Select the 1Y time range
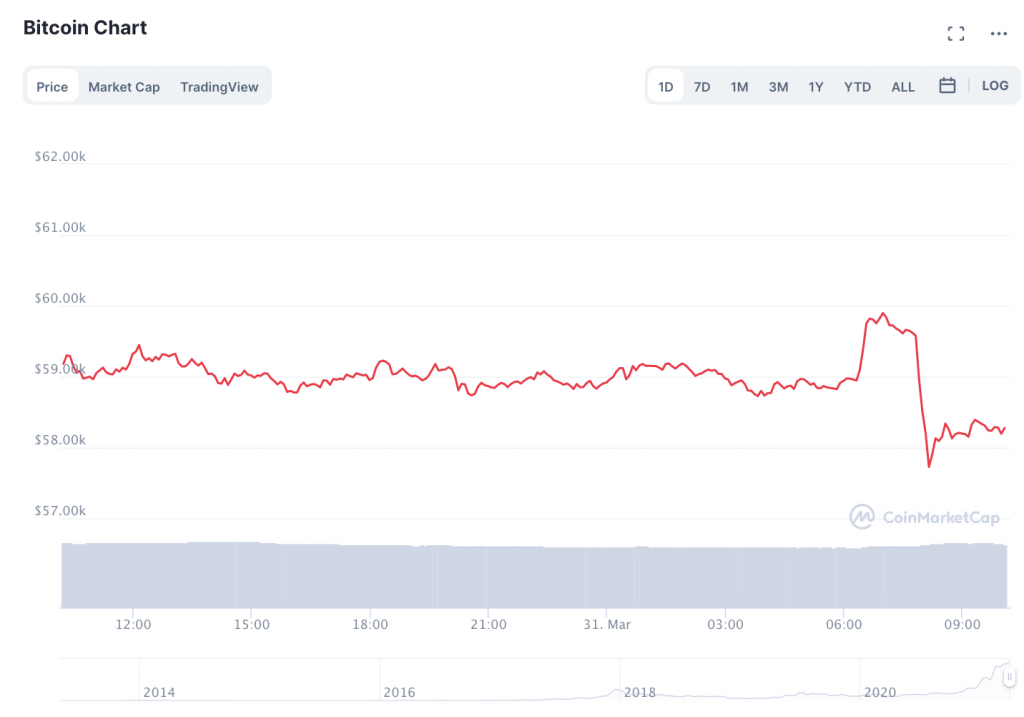Screen dimensions: 1024x717 point(816,87)
